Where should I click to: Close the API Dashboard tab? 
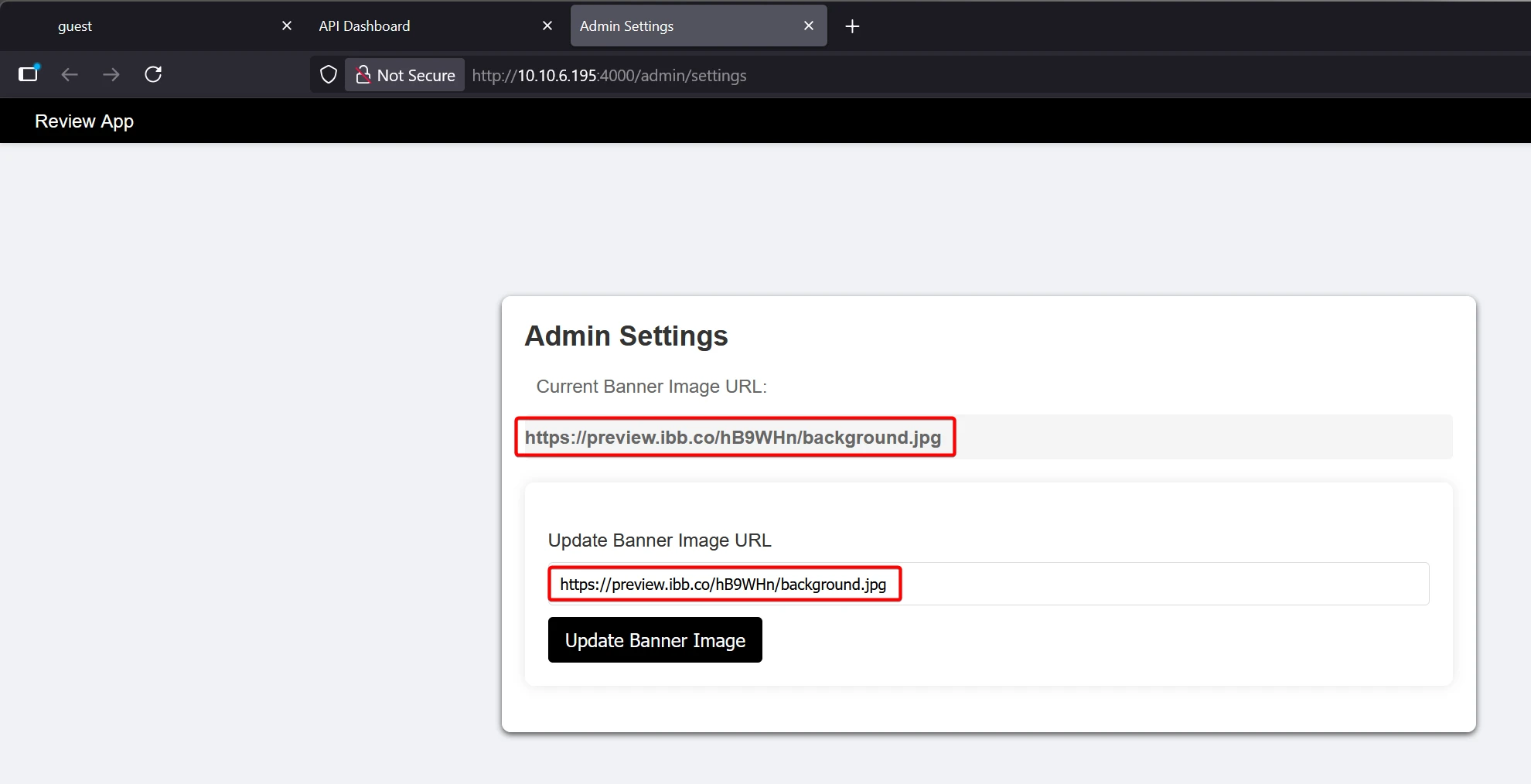pos(547,26)
